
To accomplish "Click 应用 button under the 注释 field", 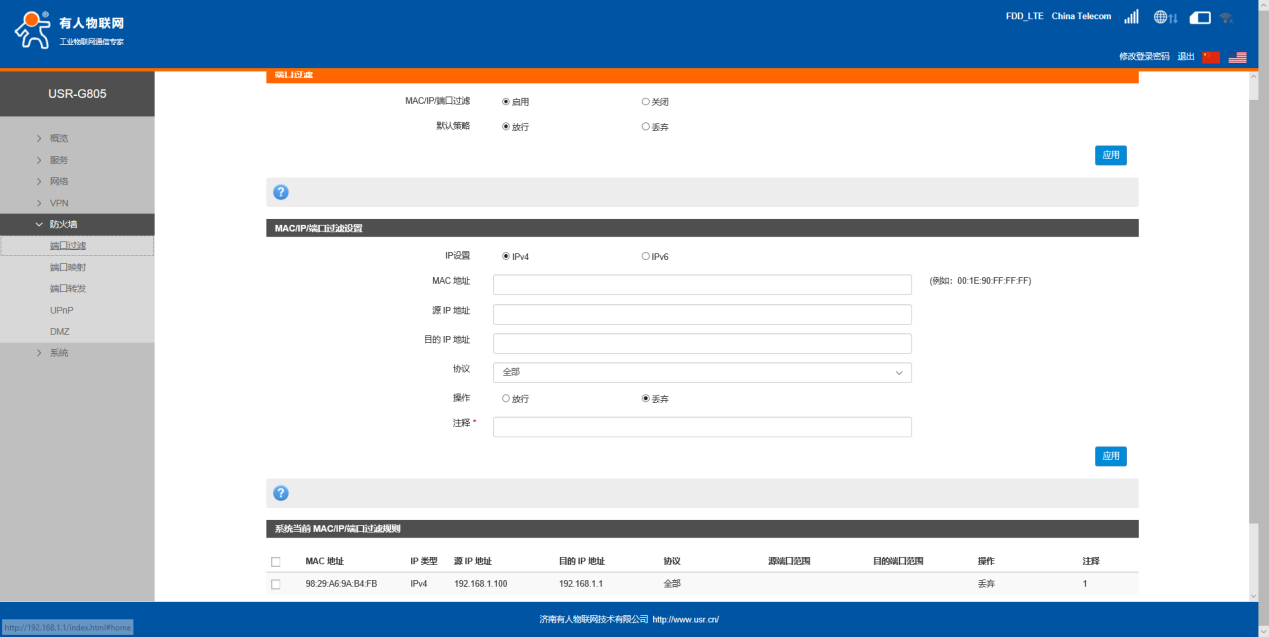I will 1110,456.
